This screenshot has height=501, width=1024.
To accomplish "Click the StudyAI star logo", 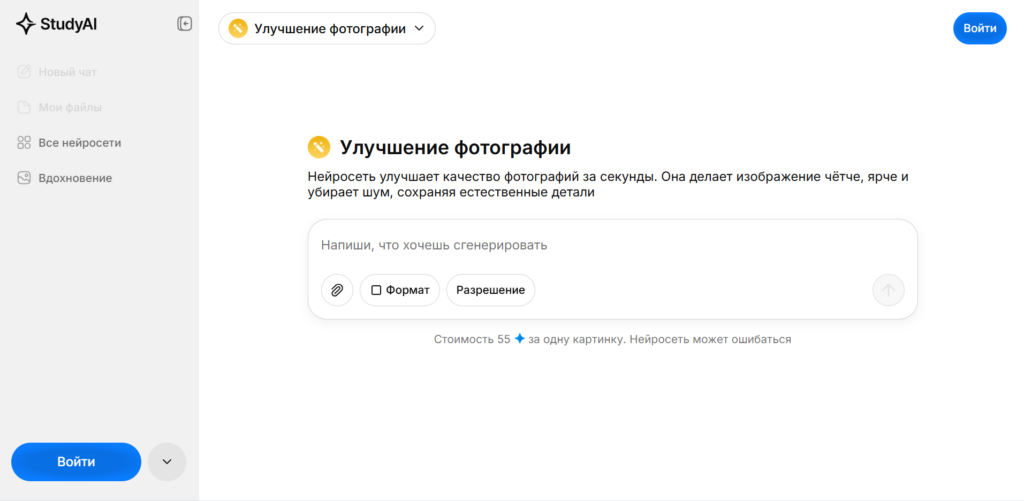I will coord(25,24).
